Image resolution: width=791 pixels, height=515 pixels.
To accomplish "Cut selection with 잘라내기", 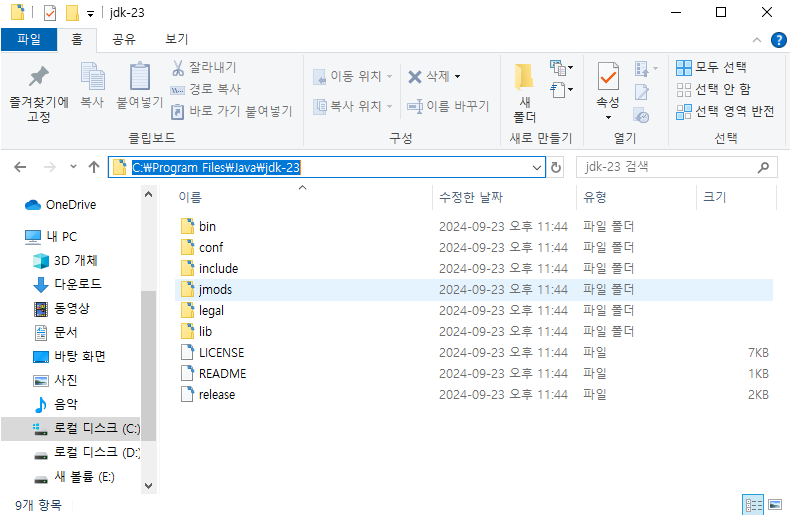I will point(204,67).
